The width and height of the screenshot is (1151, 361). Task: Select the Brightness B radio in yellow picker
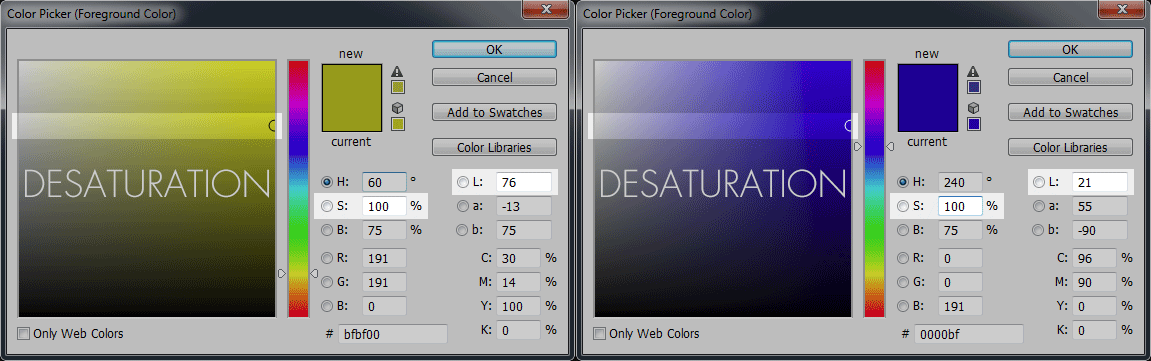pos(326,230)
